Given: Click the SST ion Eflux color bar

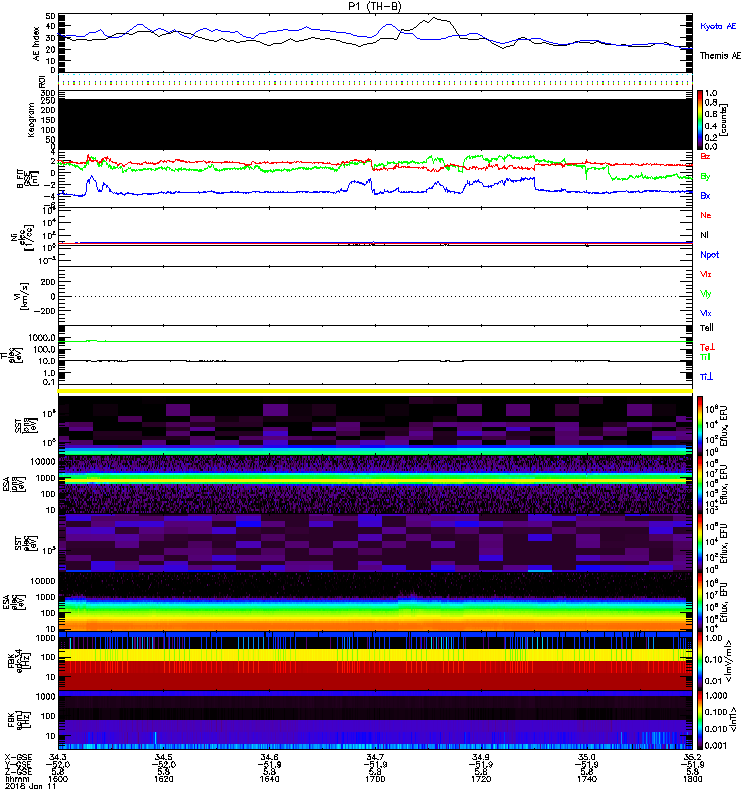Looking at the screenshot, I should click(700, 426).
